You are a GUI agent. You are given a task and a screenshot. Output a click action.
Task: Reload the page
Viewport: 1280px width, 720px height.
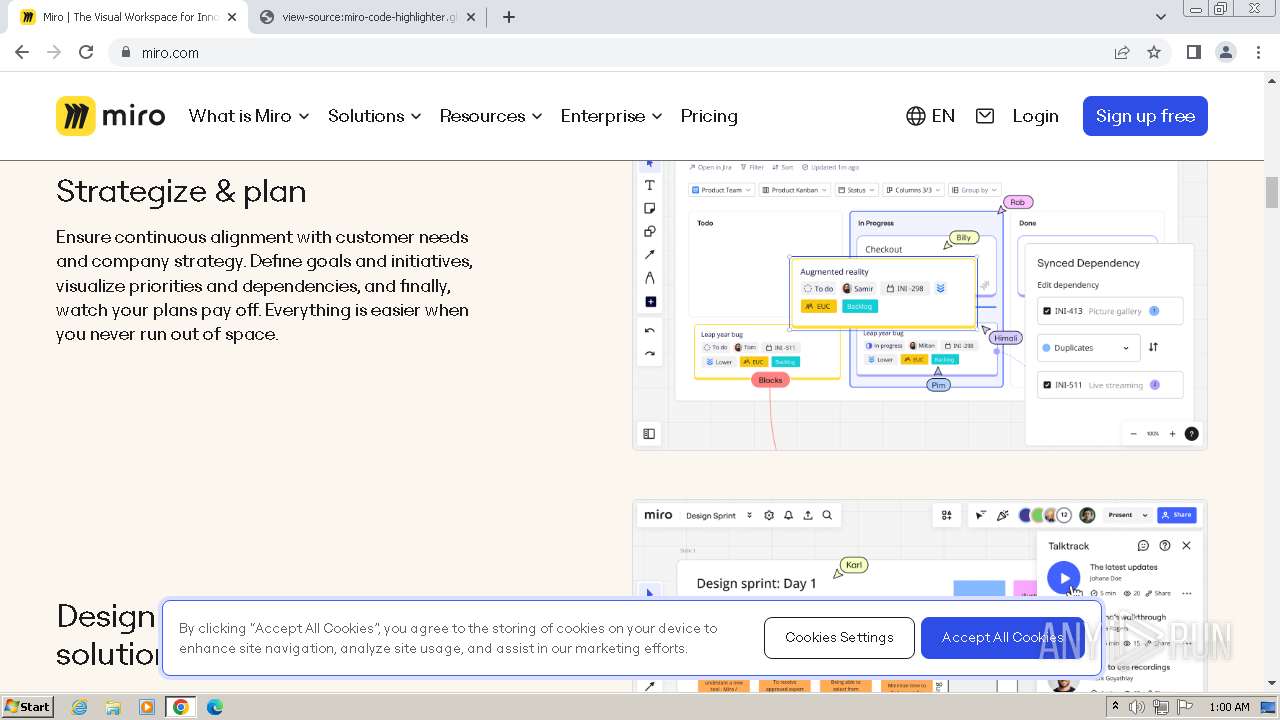[86, 53]
